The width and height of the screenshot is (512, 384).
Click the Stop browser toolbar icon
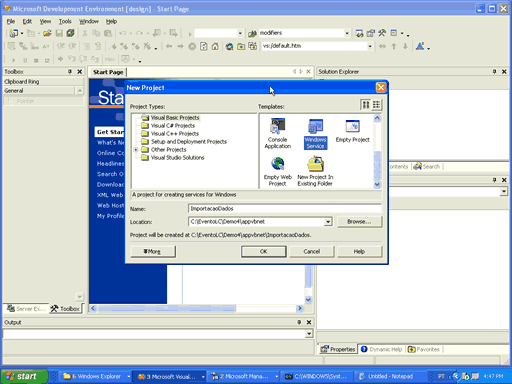click(x=192, y=46)
